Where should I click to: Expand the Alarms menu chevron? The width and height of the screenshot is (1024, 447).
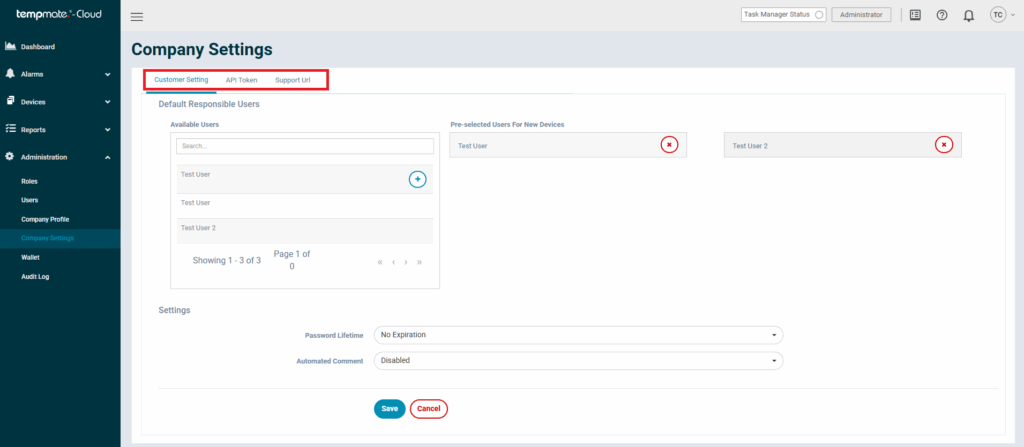pyautogui.click(x=108, y=74)
